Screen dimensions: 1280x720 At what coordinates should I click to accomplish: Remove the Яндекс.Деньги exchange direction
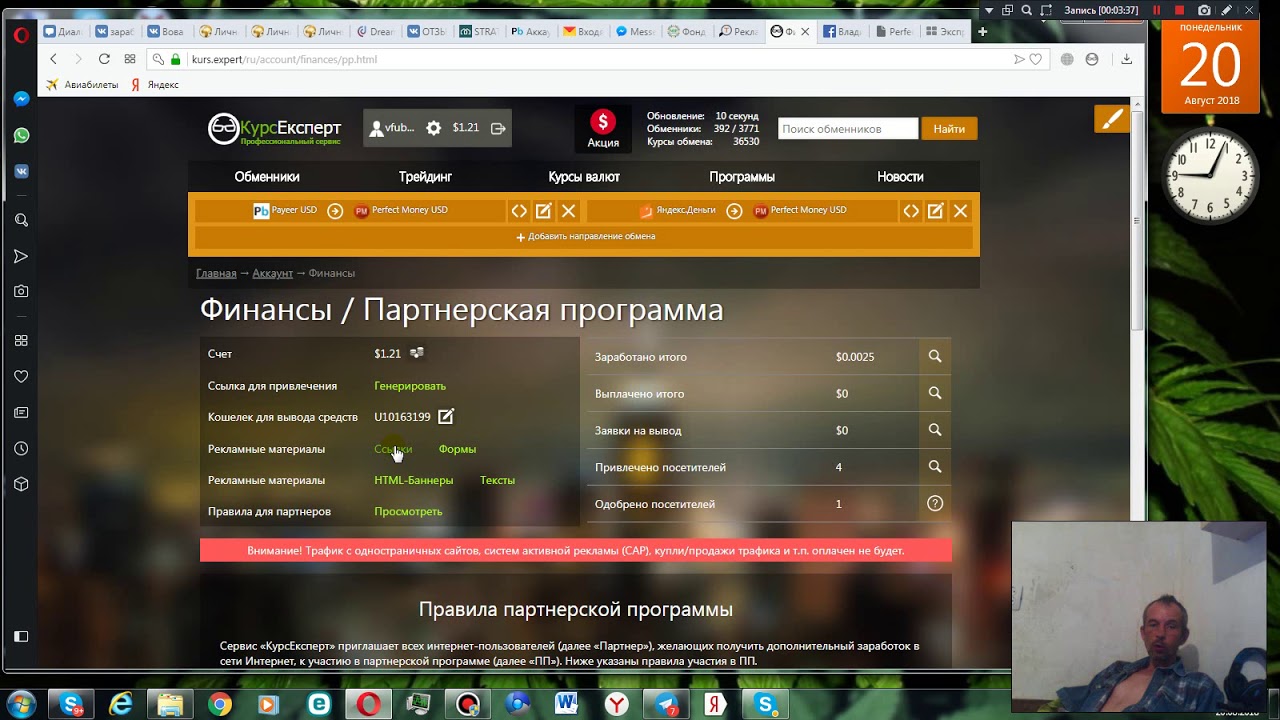tap(960, 211)
